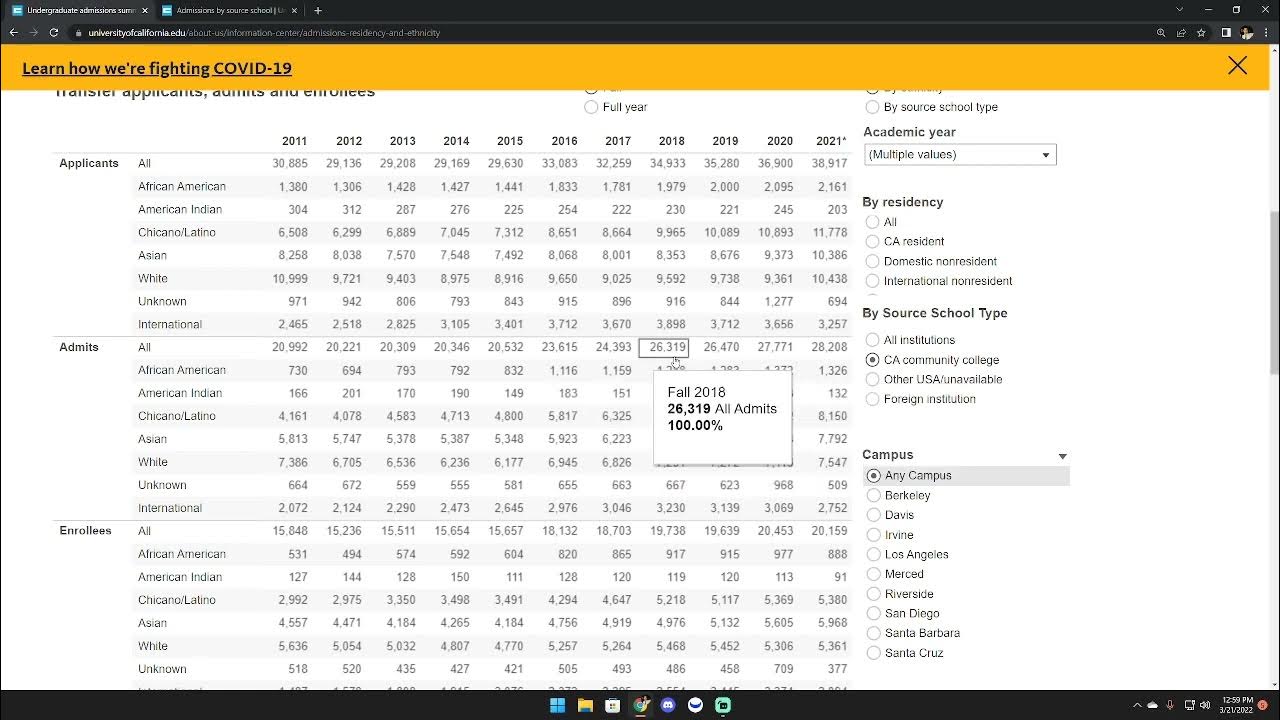Image resolution: width=1280 pixels, height=720 pixels.
Task: Select All under By residency
Action: coord(872,222)
